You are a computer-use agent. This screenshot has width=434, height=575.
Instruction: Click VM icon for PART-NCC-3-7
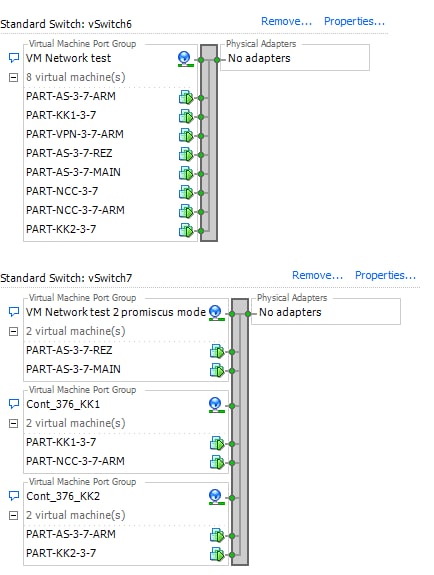point(186,193)
